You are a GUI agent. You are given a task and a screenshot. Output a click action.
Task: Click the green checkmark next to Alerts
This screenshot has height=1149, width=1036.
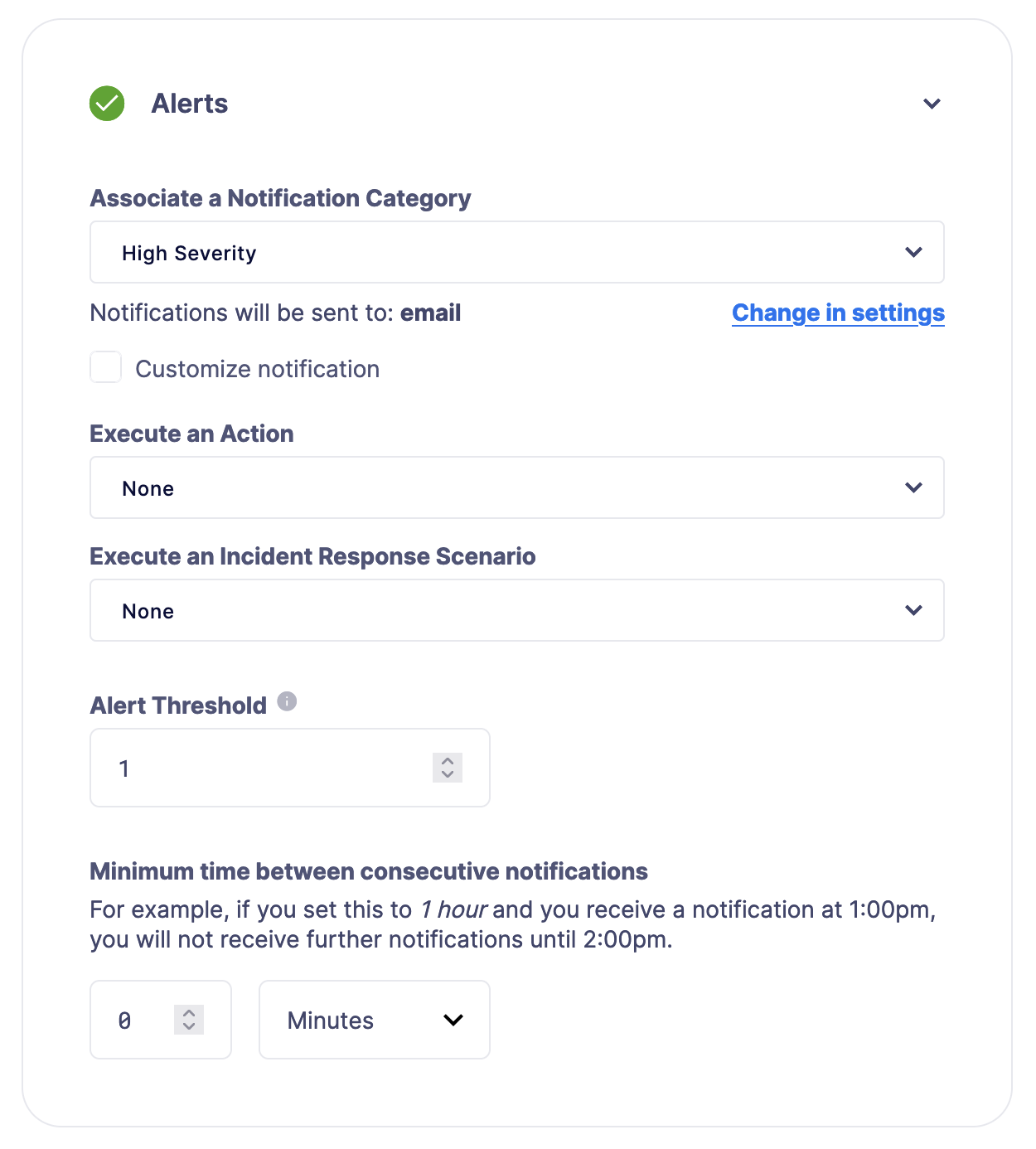(x=105, y=104)
